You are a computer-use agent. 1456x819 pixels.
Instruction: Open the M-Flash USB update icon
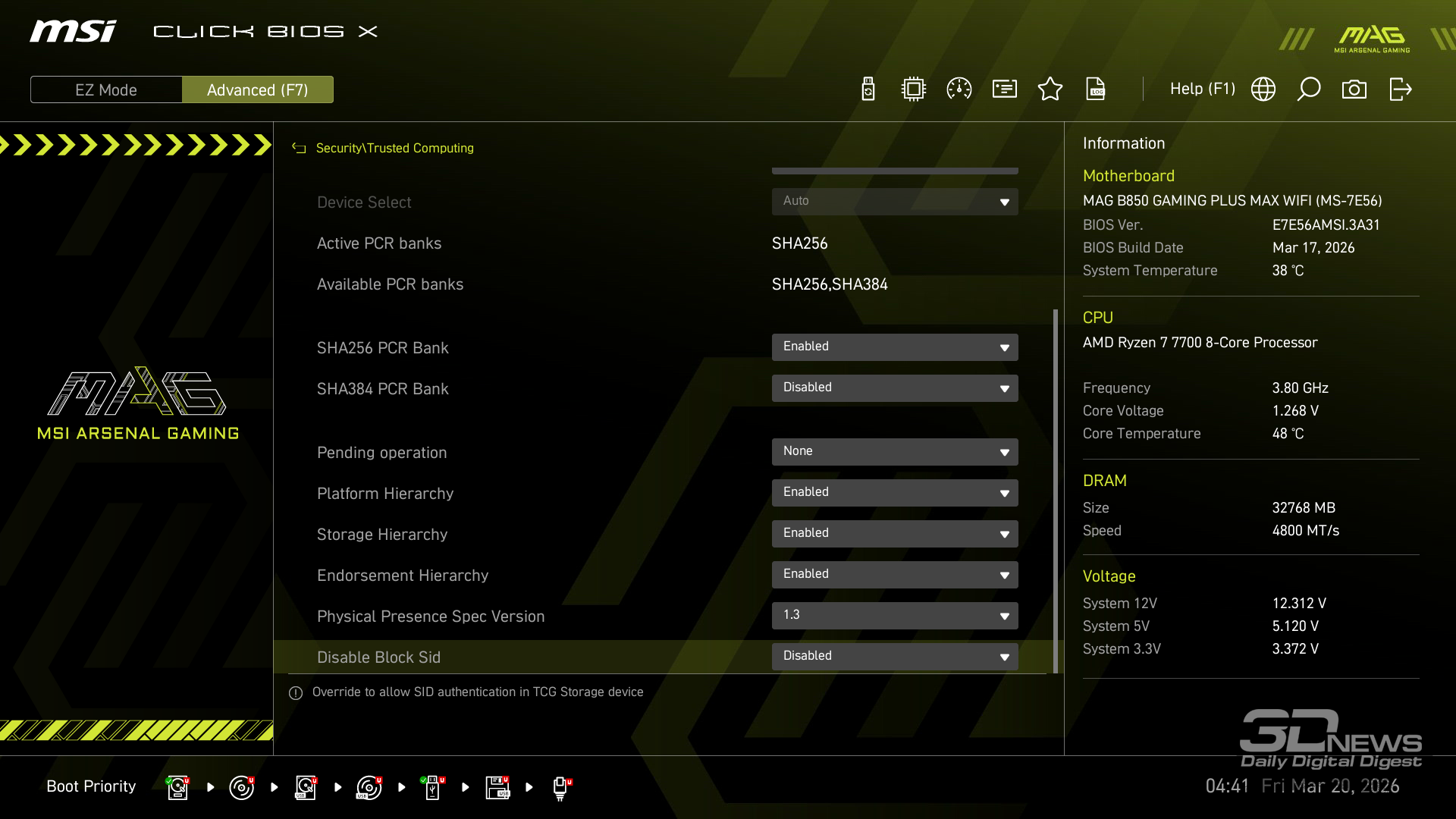tap(868, 89)
